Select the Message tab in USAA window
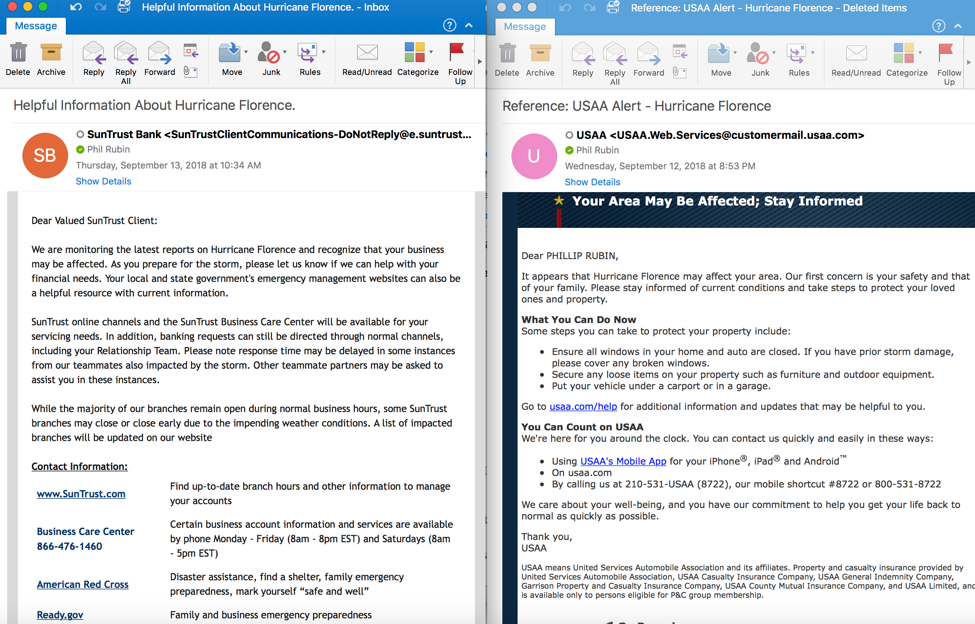The width and height of the screenshot is (975, 624). (525, 26)
